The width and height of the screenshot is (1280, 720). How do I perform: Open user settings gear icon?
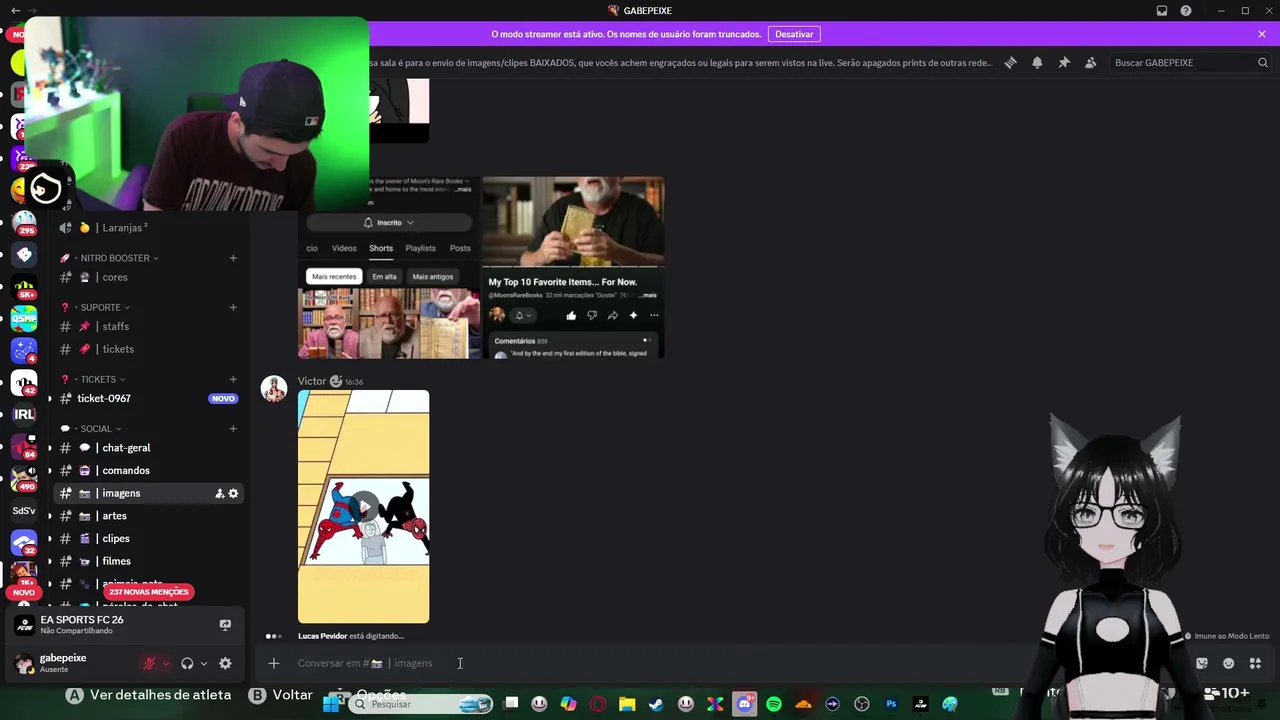[225, 663]
